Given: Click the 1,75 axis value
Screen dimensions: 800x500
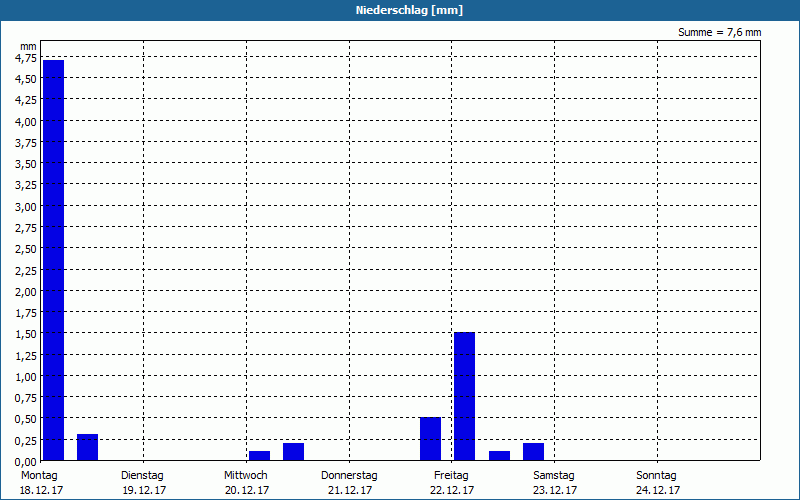Looking at the screenshot, I should (26, 313).
